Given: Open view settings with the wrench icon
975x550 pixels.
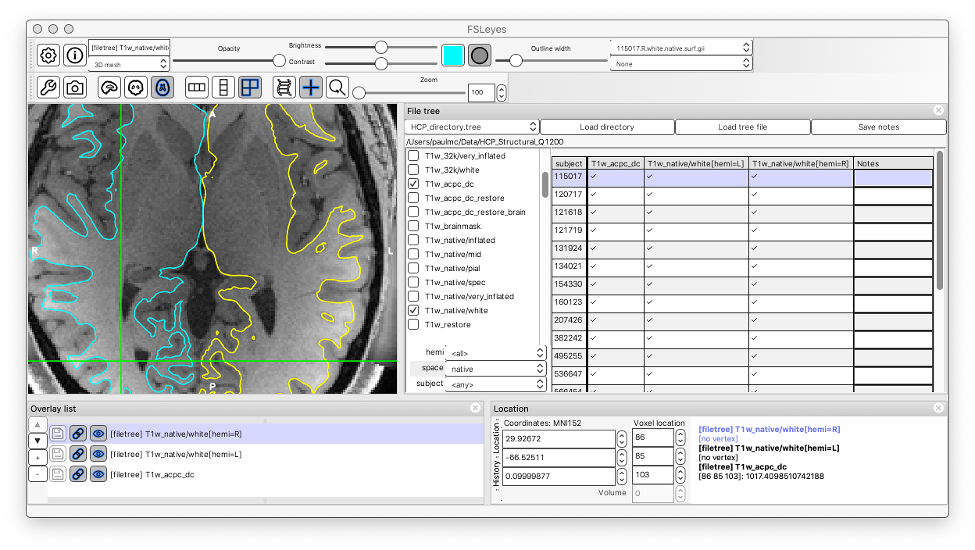Looking at the screenshot, I should point(48,88).
